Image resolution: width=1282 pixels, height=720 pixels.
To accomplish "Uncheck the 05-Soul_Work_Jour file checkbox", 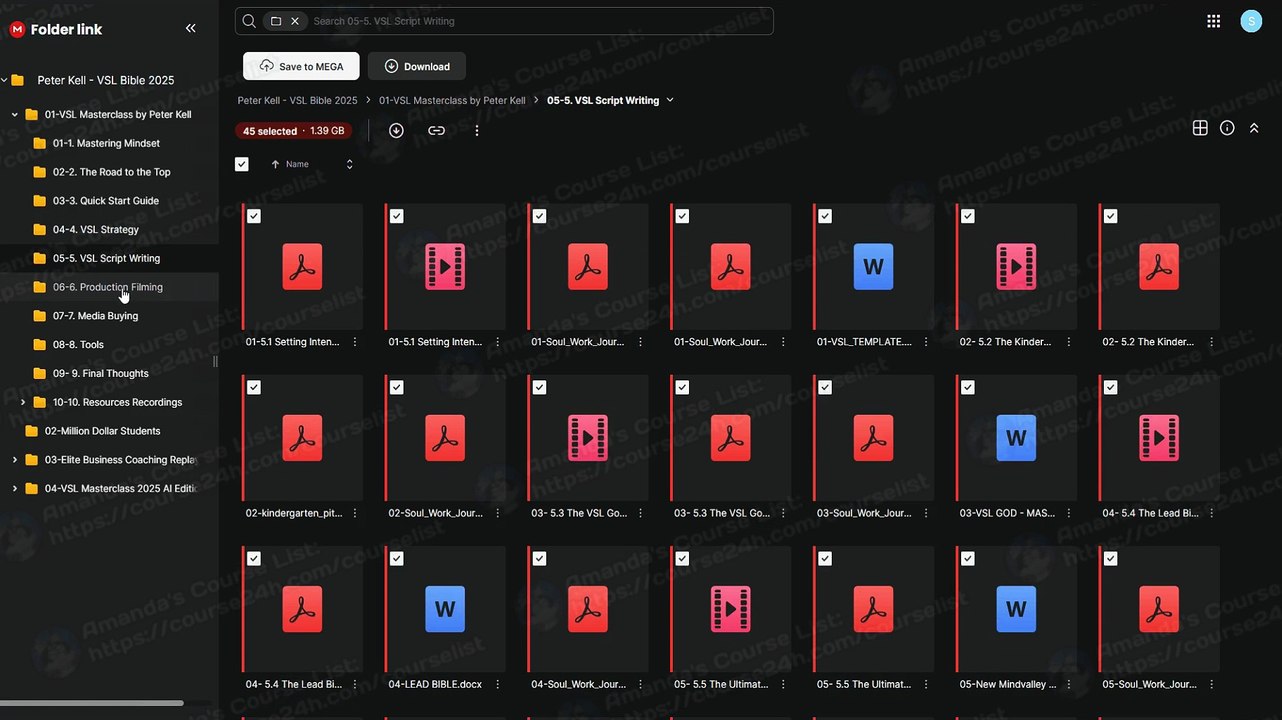I will tap(1111, 559).
